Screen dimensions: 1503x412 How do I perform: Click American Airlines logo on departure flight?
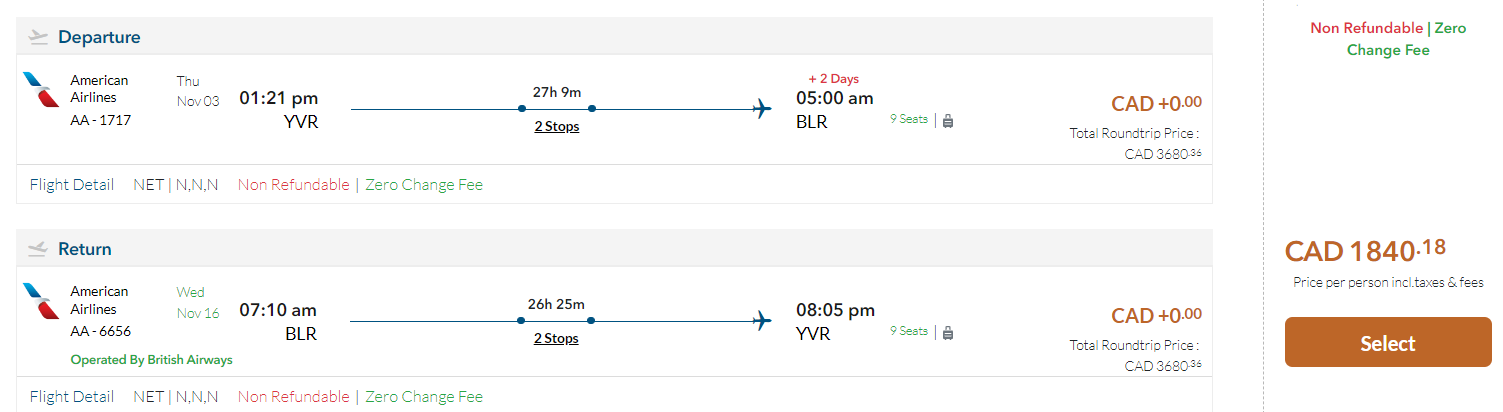[41, 89]
